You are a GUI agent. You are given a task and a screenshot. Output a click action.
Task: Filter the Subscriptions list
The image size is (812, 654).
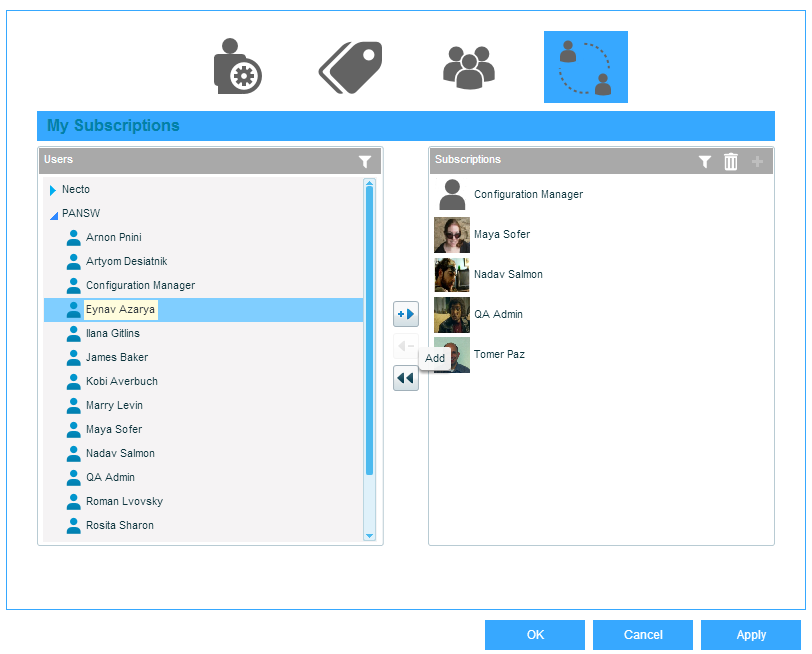(704, 161)
